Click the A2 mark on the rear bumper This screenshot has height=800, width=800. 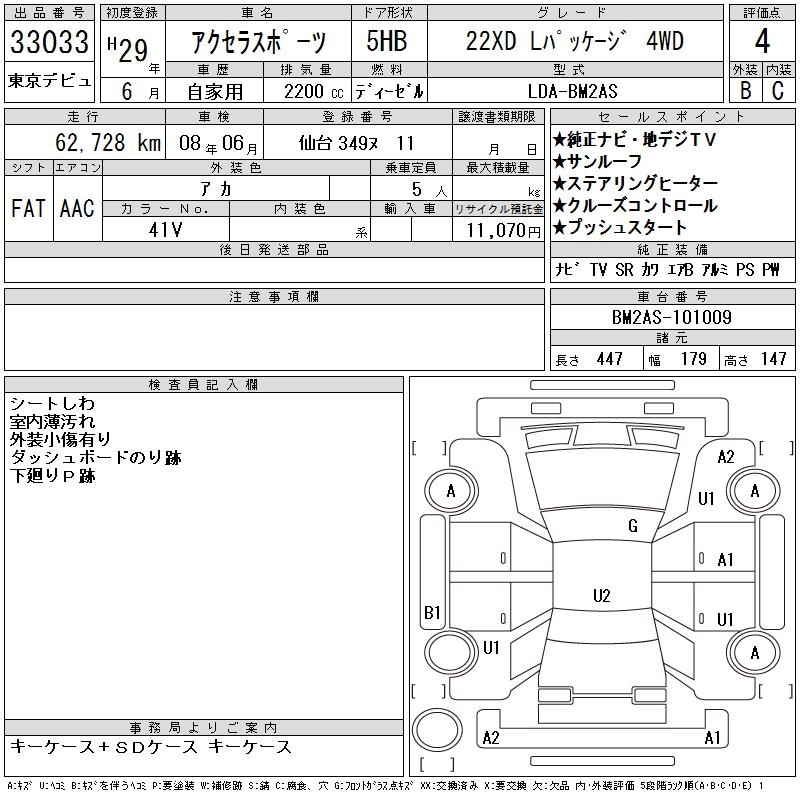pyautogui.click(x=491, y=738)
